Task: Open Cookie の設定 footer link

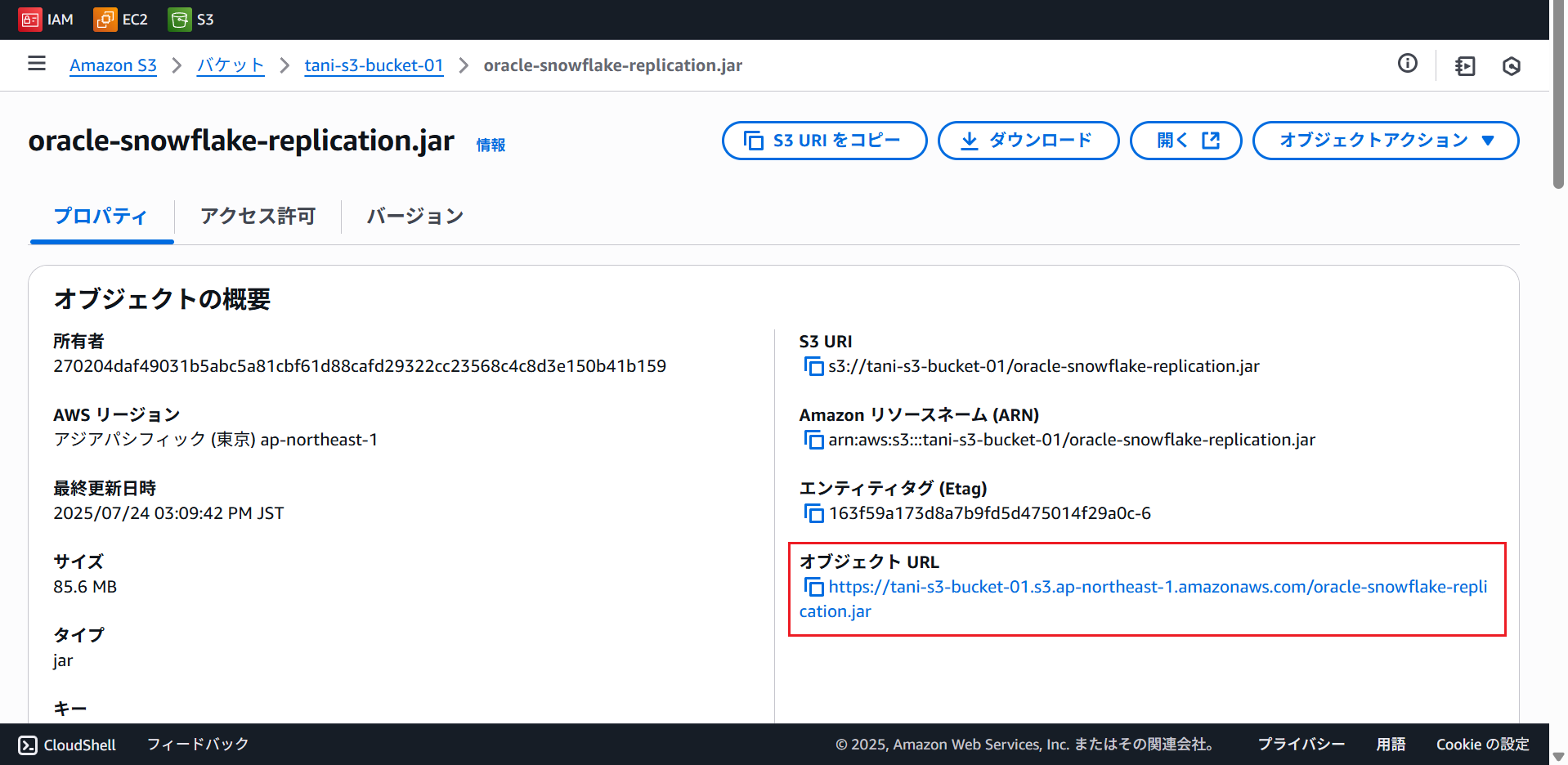Action: pos(1482,745)
